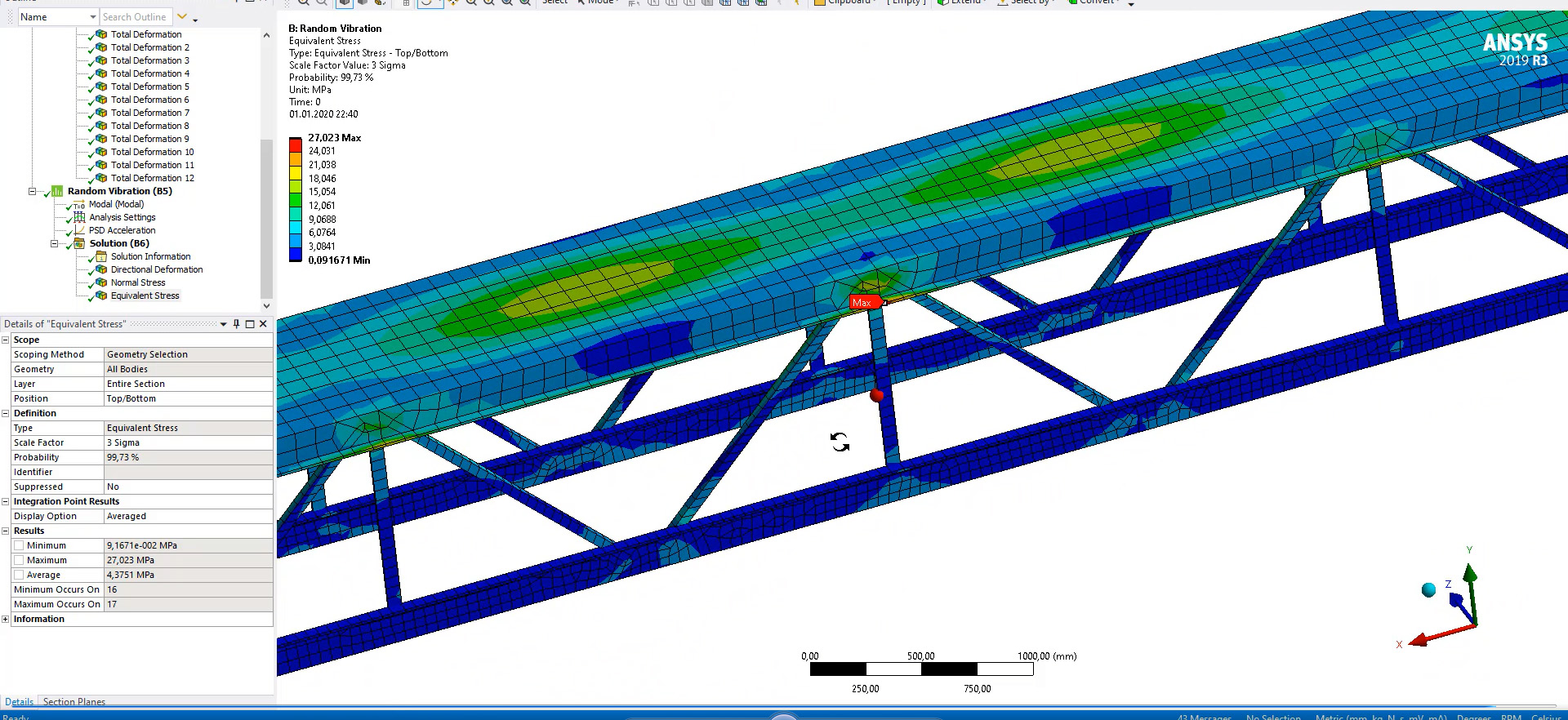Click the Search Outline input field
Image resolution: width=1568 pixels, height=720 pixels.
[x=135, y=17]
